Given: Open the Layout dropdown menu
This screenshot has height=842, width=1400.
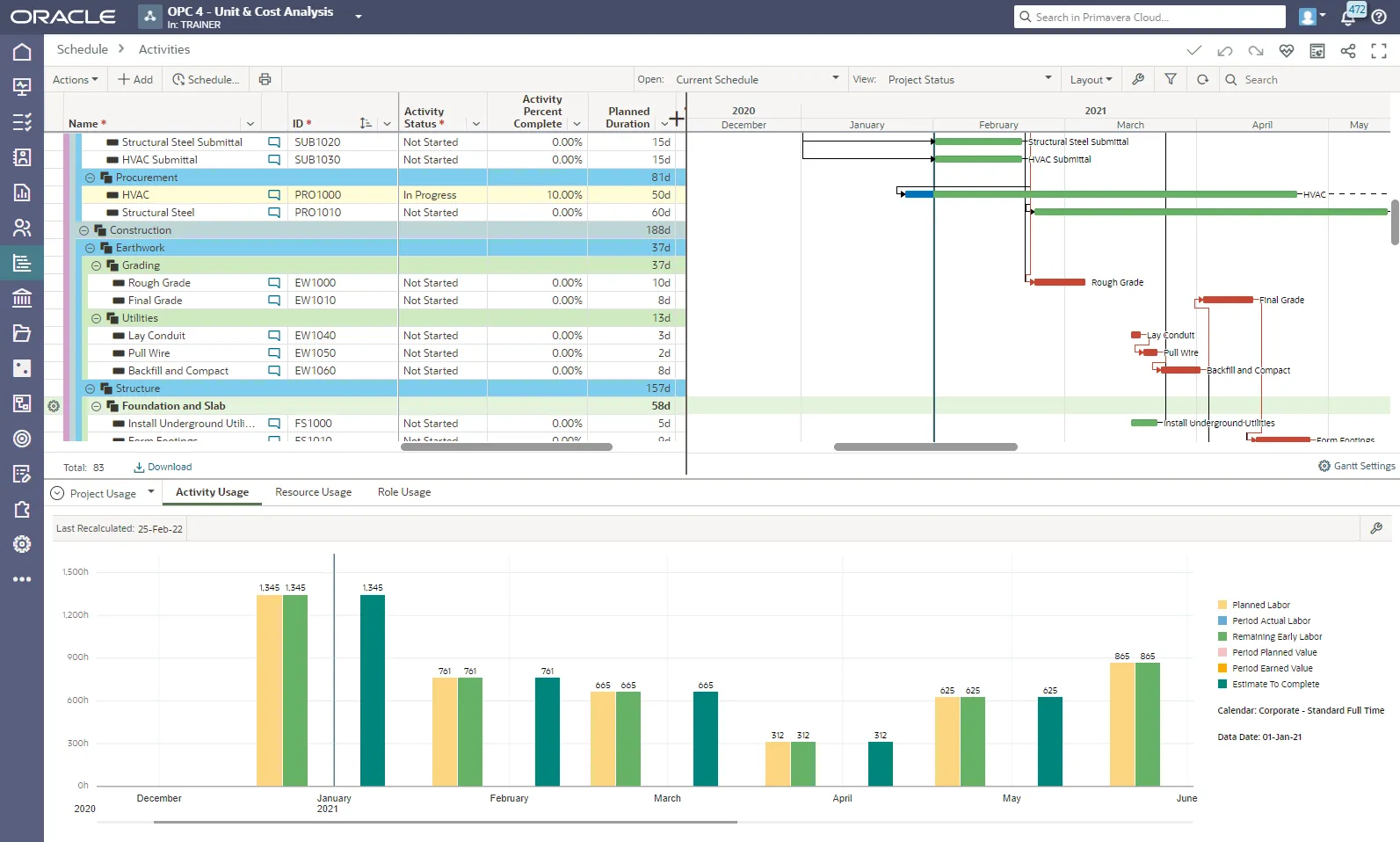Looking at the screenshot, I should 1091,79.
